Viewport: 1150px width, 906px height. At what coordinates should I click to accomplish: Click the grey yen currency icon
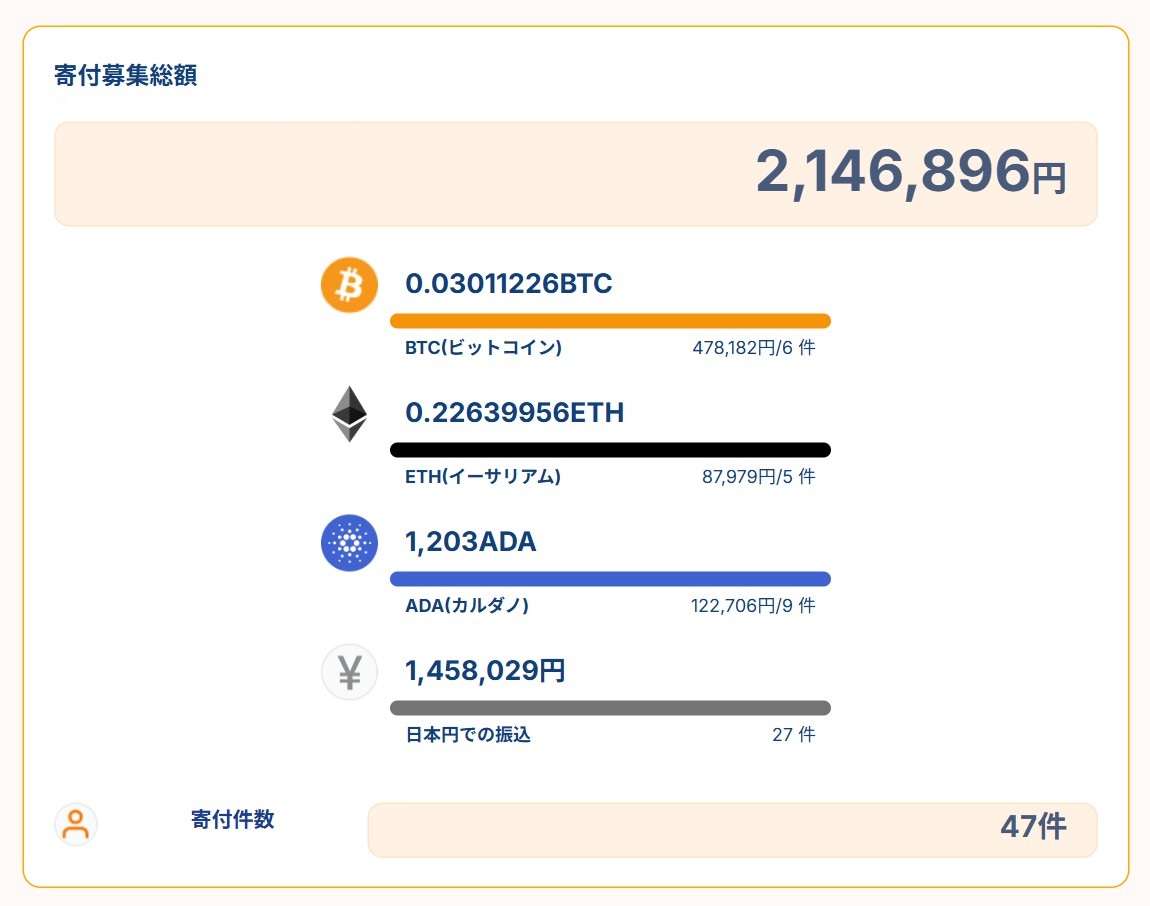(349, 672)
